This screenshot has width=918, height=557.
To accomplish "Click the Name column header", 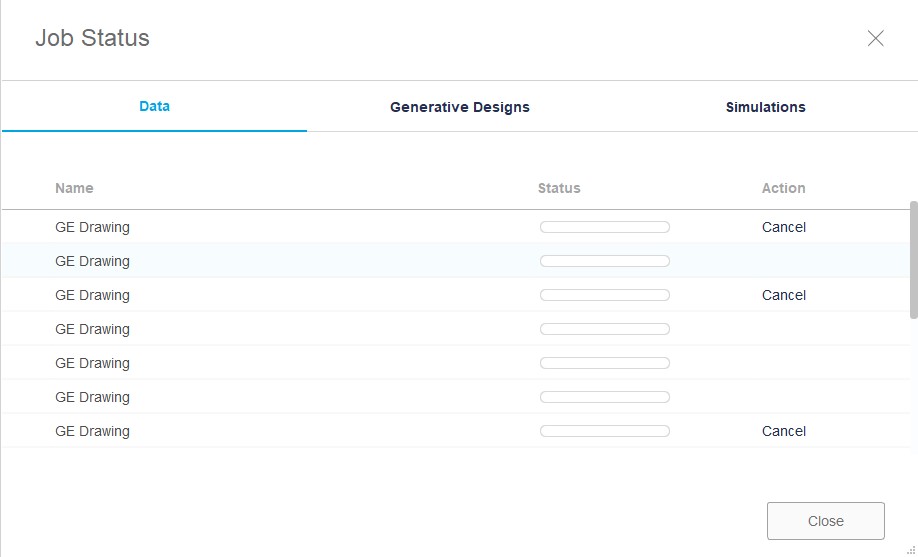I will [74, 188].
